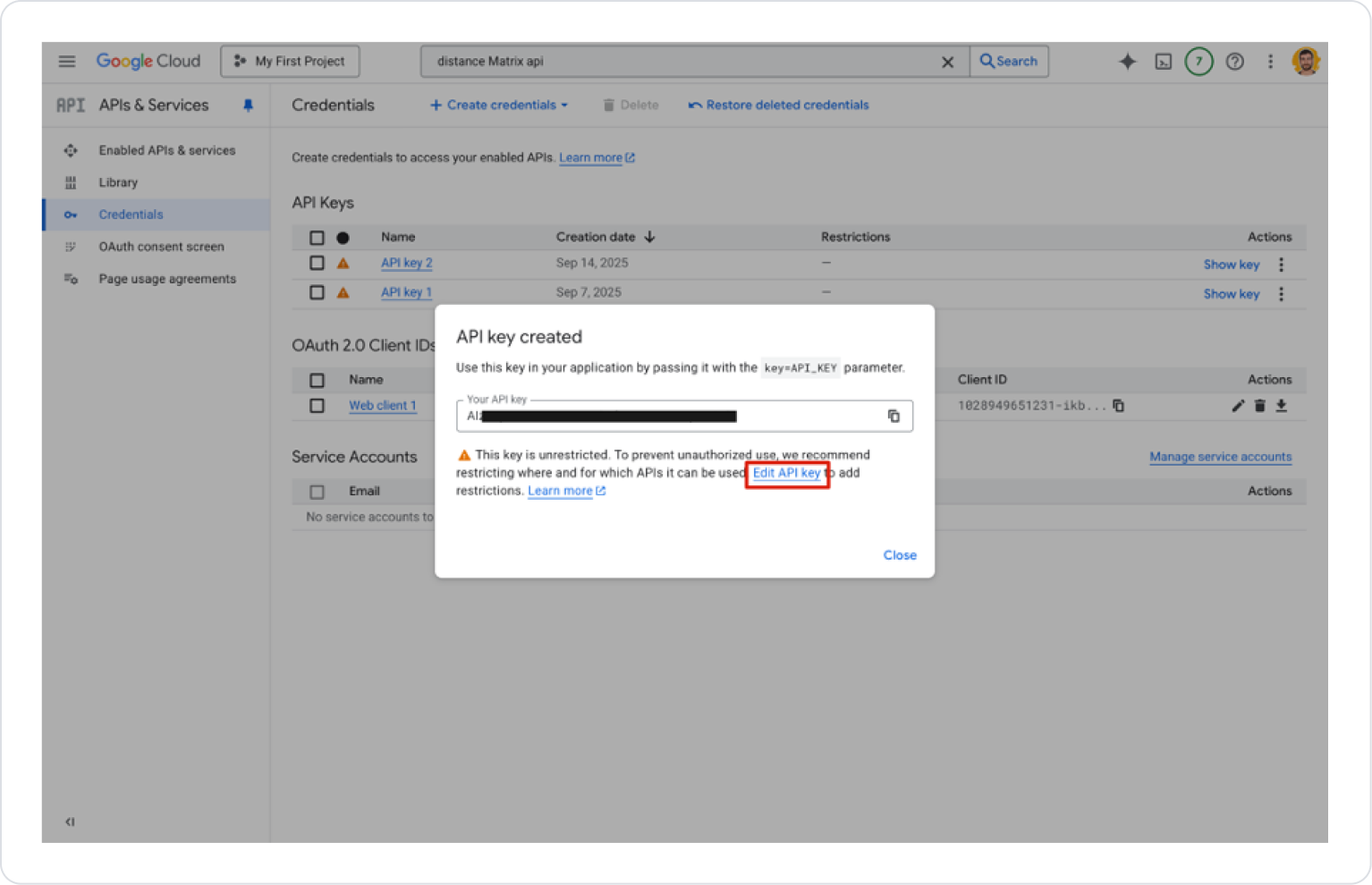Download Web client 1 JSON icon

[x=1281, y=406]
